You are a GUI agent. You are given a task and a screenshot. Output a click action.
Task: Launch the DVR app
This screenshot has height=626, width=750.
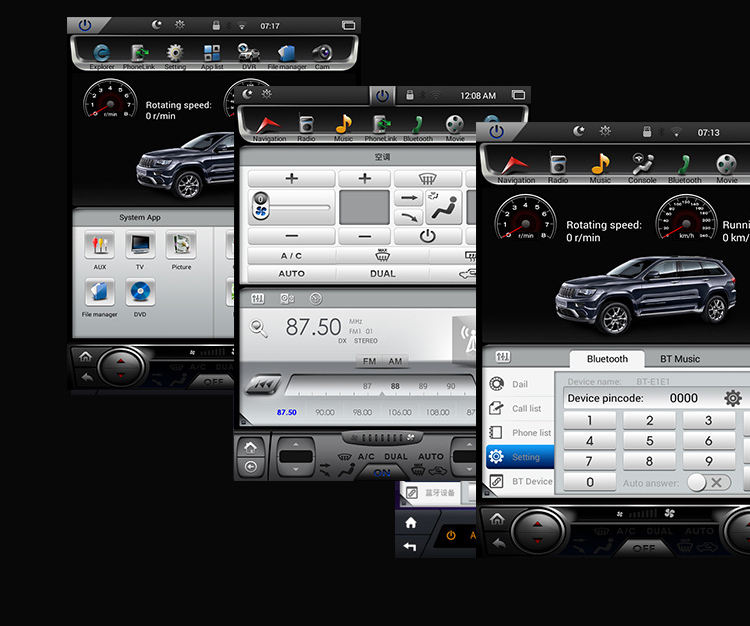coord(248,54)
